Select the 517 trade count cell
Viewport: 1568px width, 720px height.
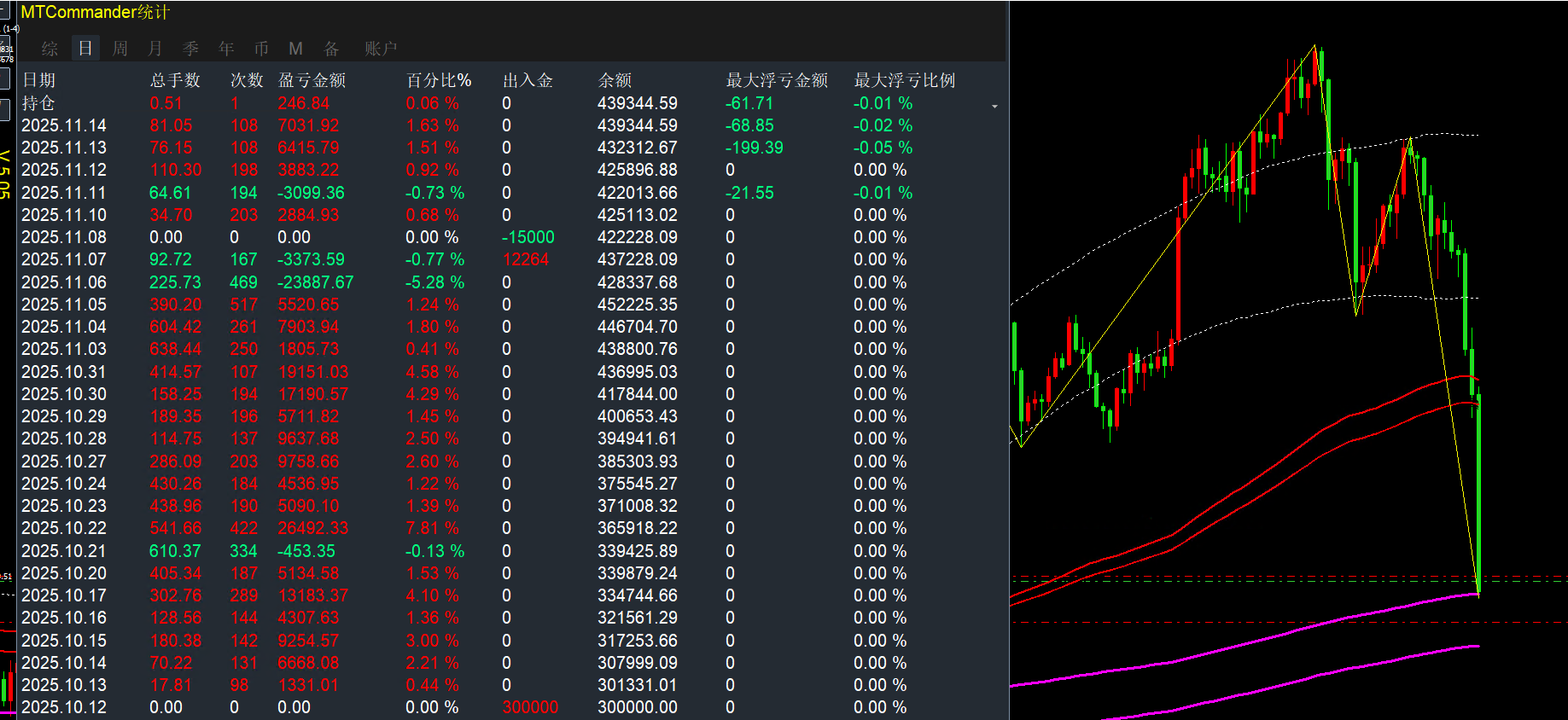(x=243, y=305)
